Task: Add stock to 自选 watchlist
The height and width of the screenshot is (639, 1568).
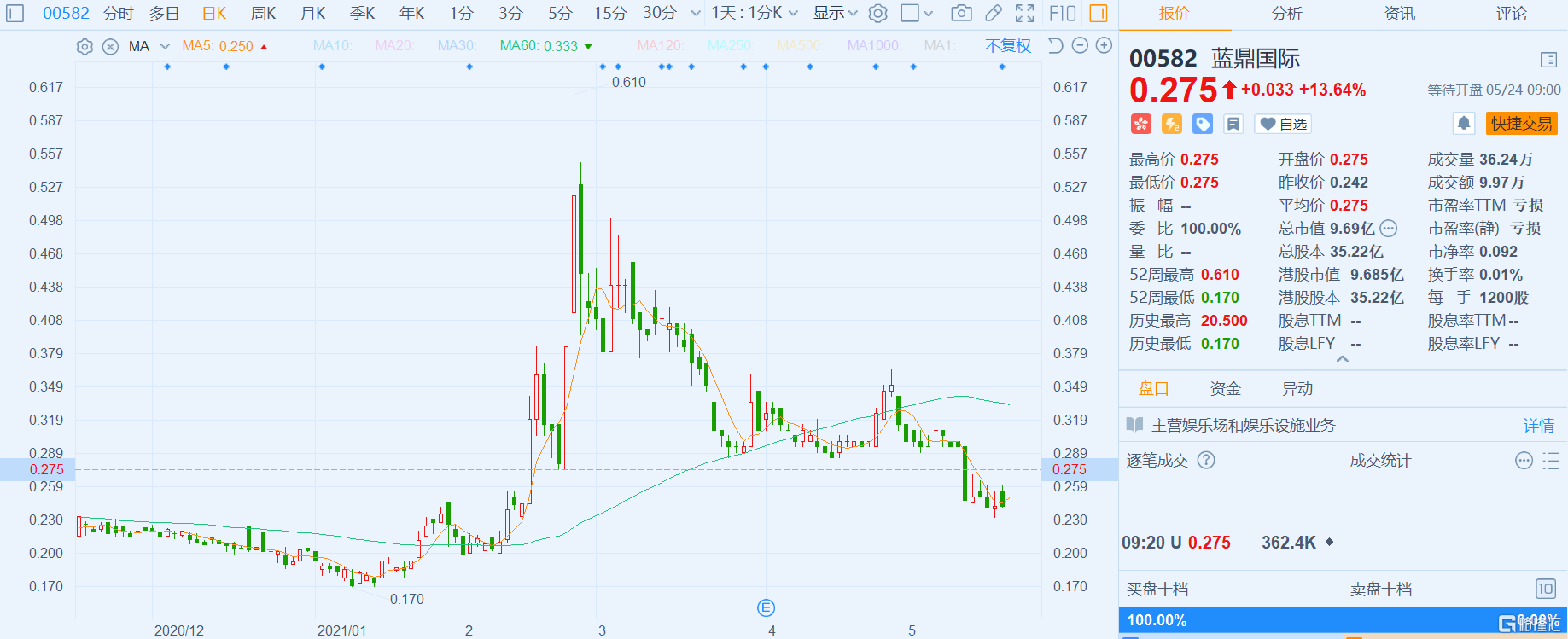Action: point(1283,125)
